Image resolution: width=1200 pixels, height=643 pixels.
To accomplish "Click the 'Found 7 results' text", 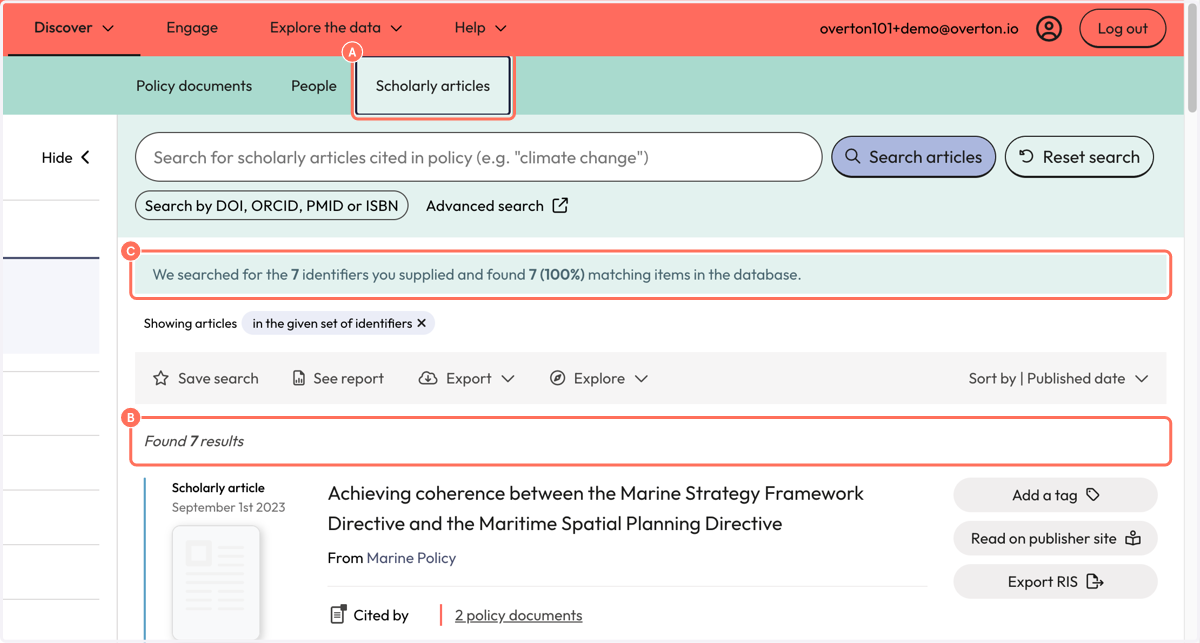I will [x=194, y=441].
